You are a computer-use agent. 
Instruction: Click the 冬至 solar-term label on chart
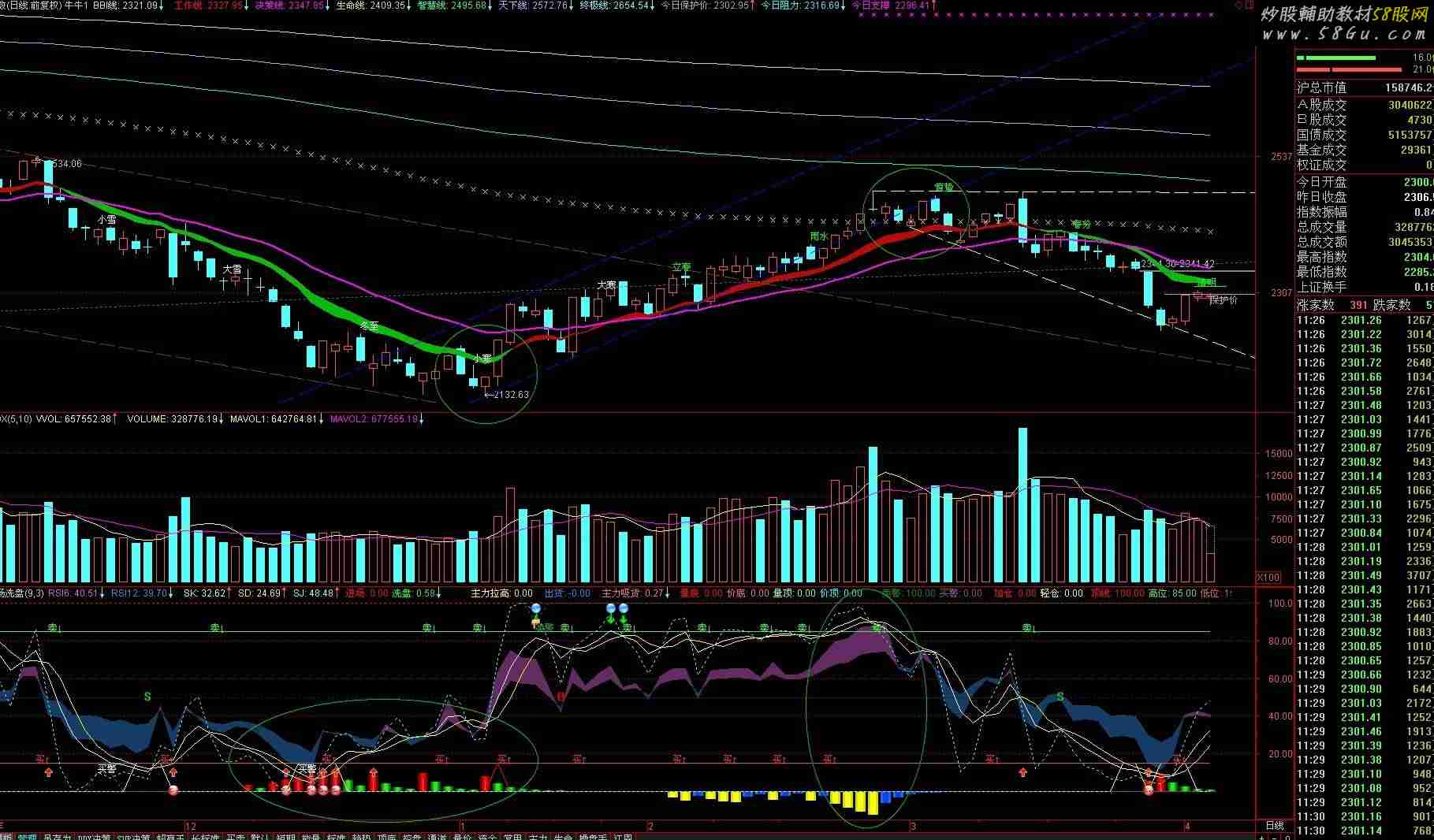[369, 325]
